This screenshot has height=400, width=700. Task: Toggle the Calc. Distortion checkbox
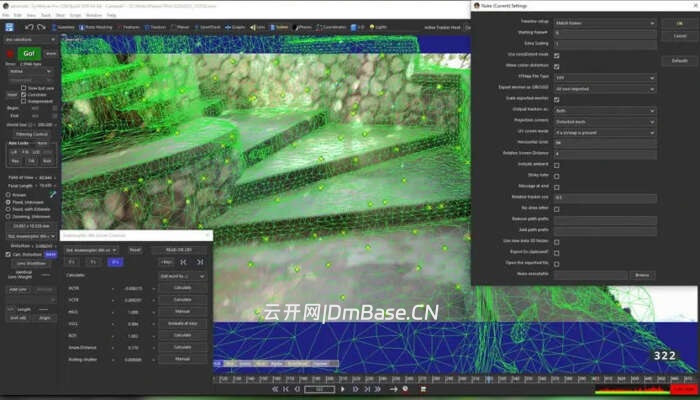[8, 254]
